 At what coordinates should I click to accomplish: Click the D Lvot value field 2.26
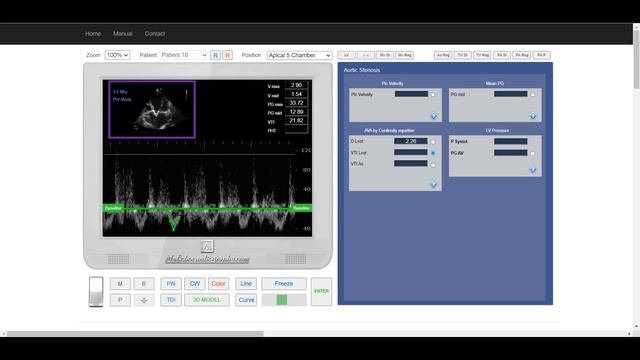click(411, 141)
